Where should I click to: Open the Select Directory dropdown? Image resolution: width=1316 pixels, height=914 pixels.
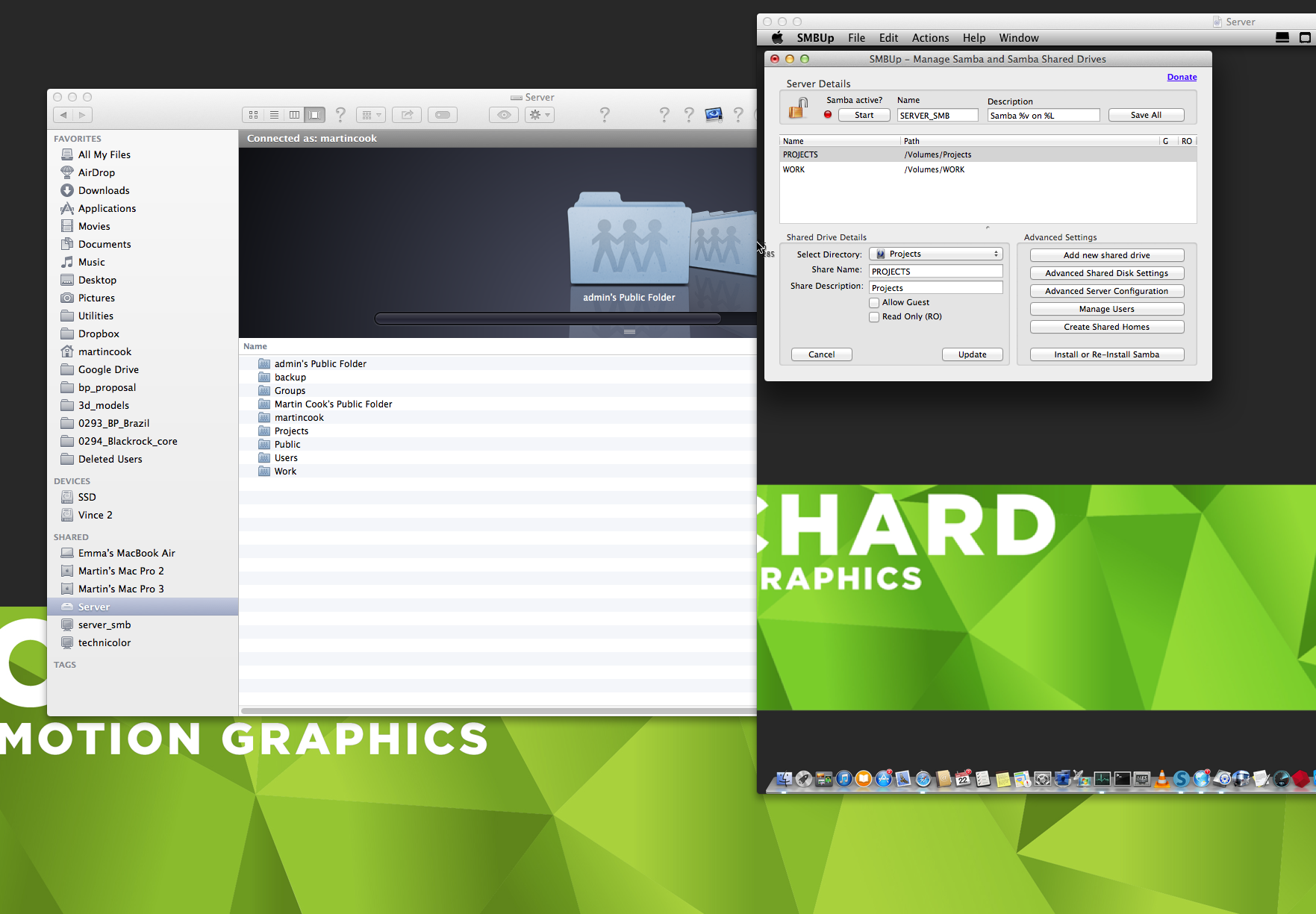click(936, 254)
